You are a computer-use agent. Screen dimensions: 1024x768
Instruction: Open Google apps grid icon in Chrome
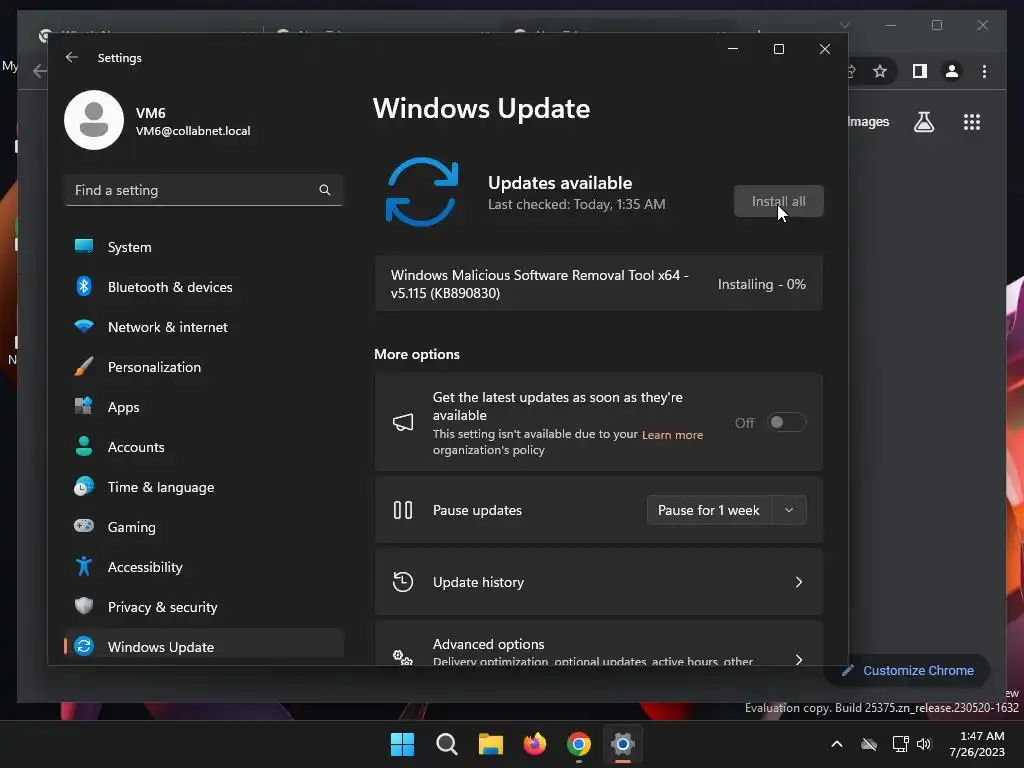tap(972, 121)
